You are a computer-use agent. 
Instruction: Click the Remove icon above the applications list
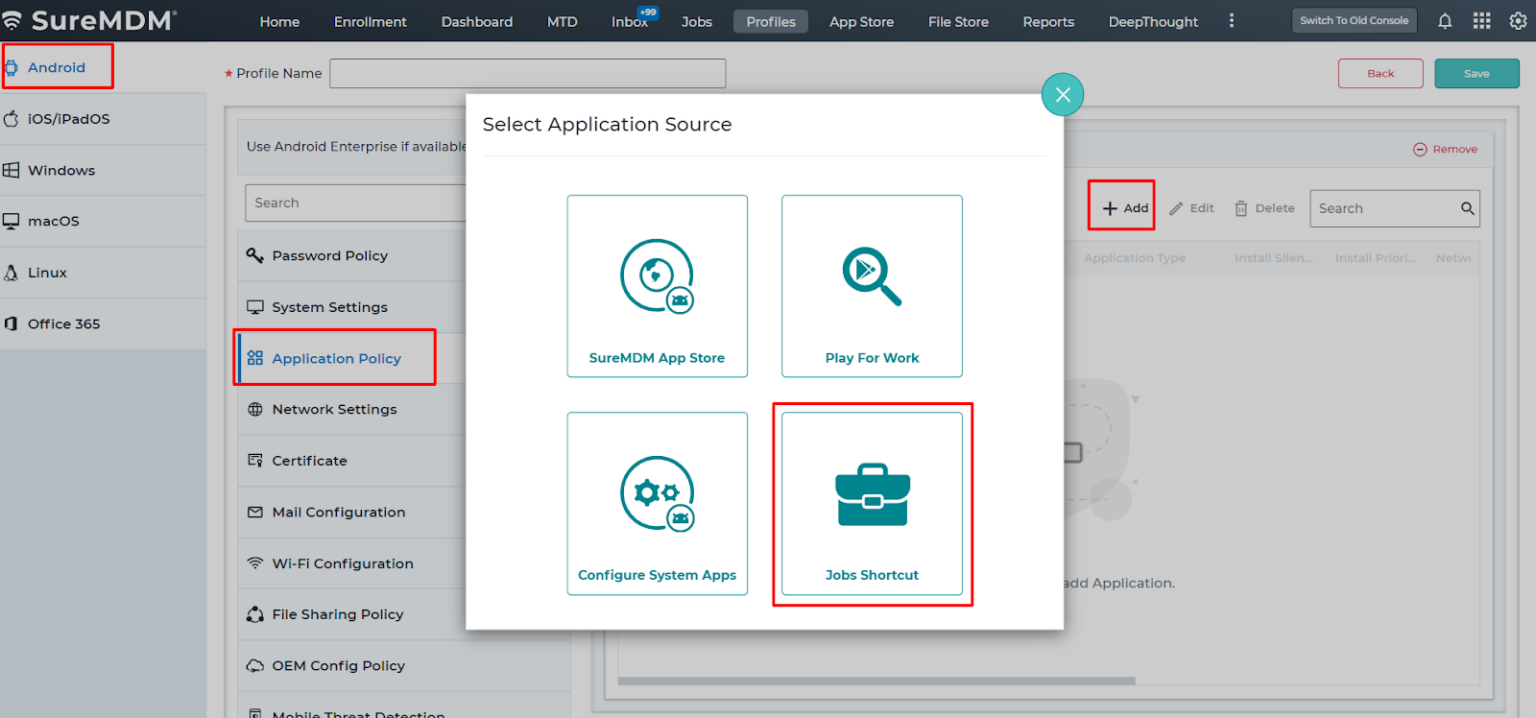[1444, 148]
